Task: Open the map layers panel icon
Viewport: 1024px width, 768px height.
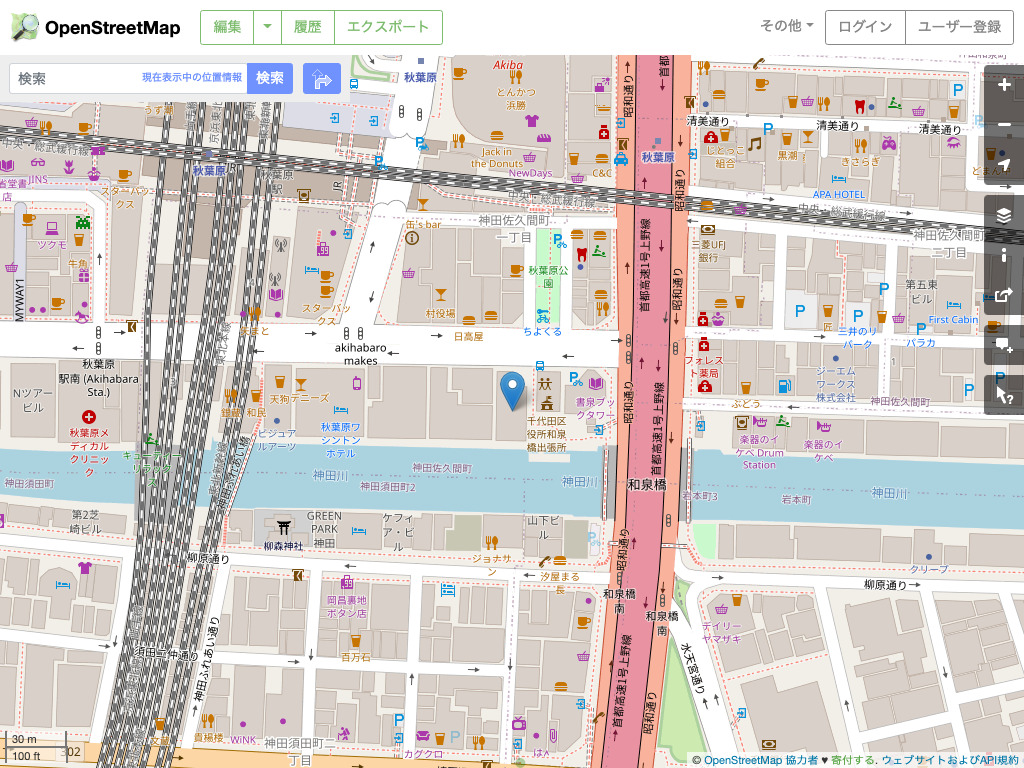Action: pyautogui.click(x=1004, y=214)
